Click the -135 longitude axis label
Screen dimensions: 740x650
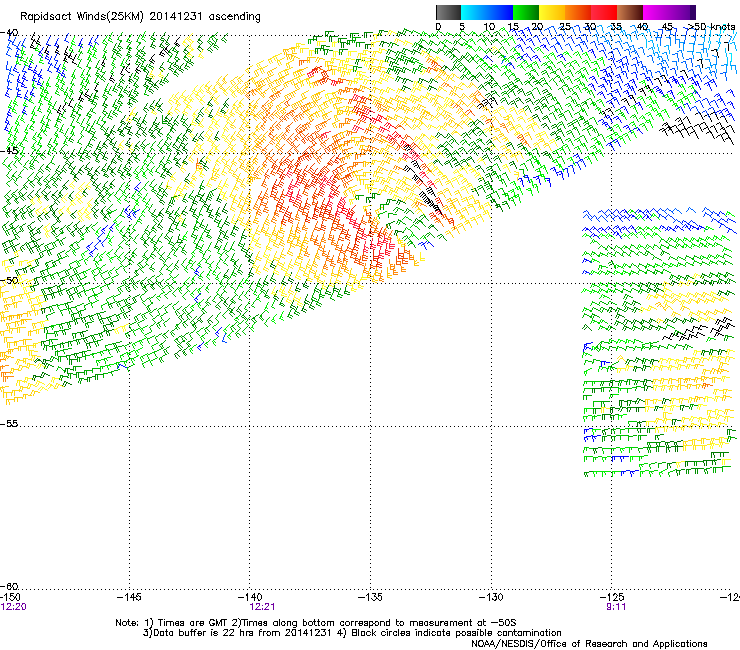click(370, 597)
